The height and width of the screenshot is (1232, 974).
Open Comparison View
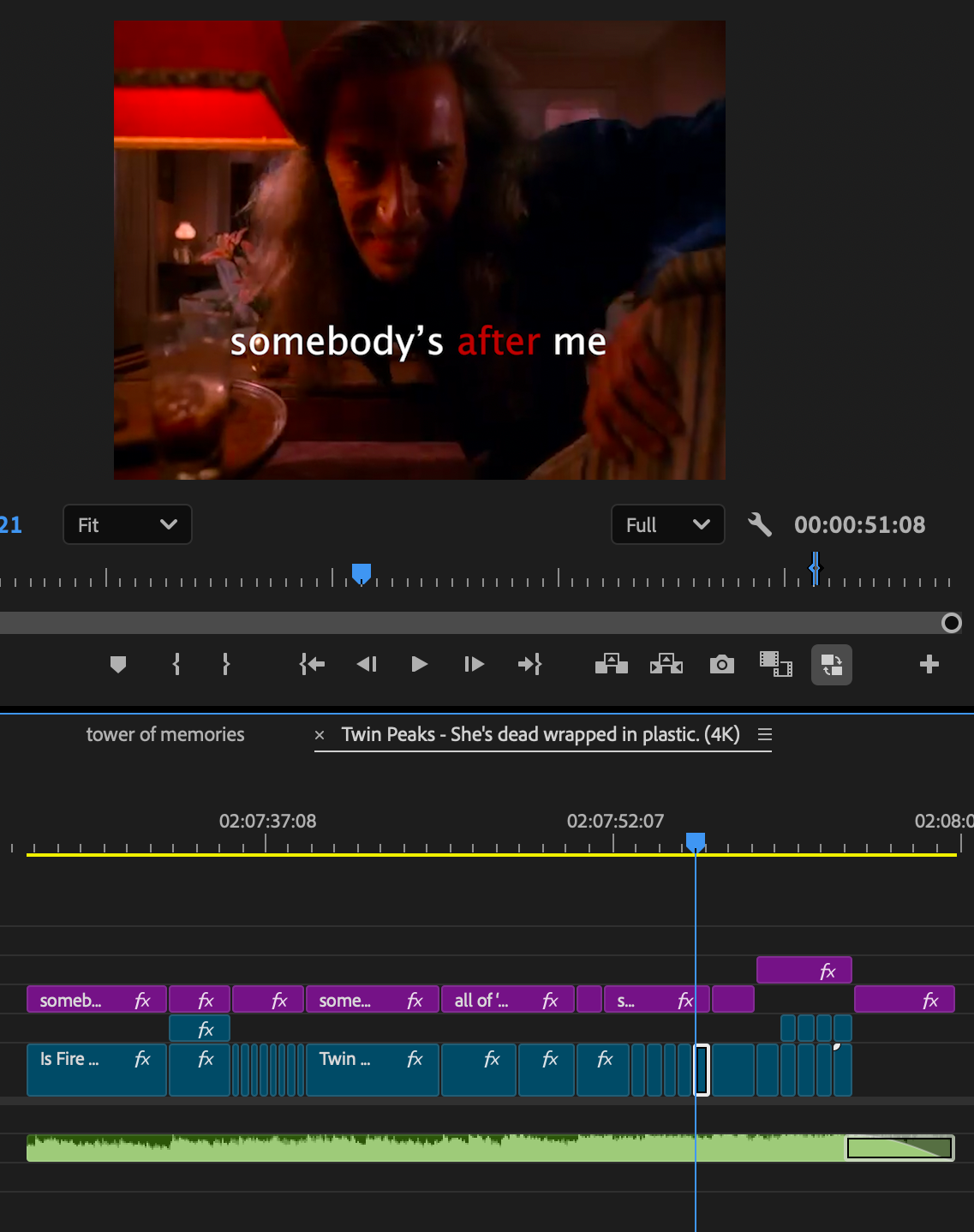click(x=776, y=664)
